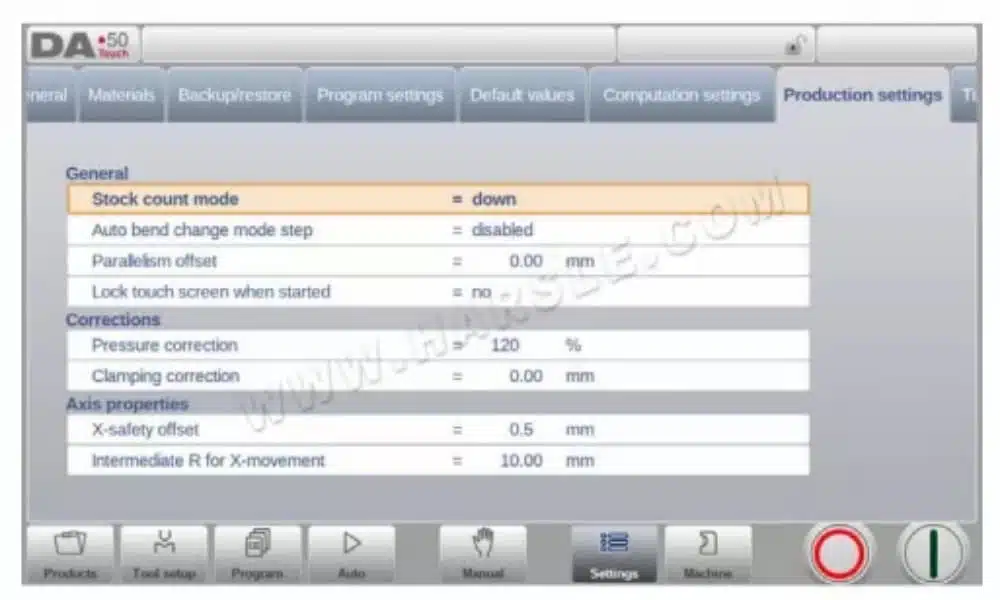Click the Corrections section heading

113,319
